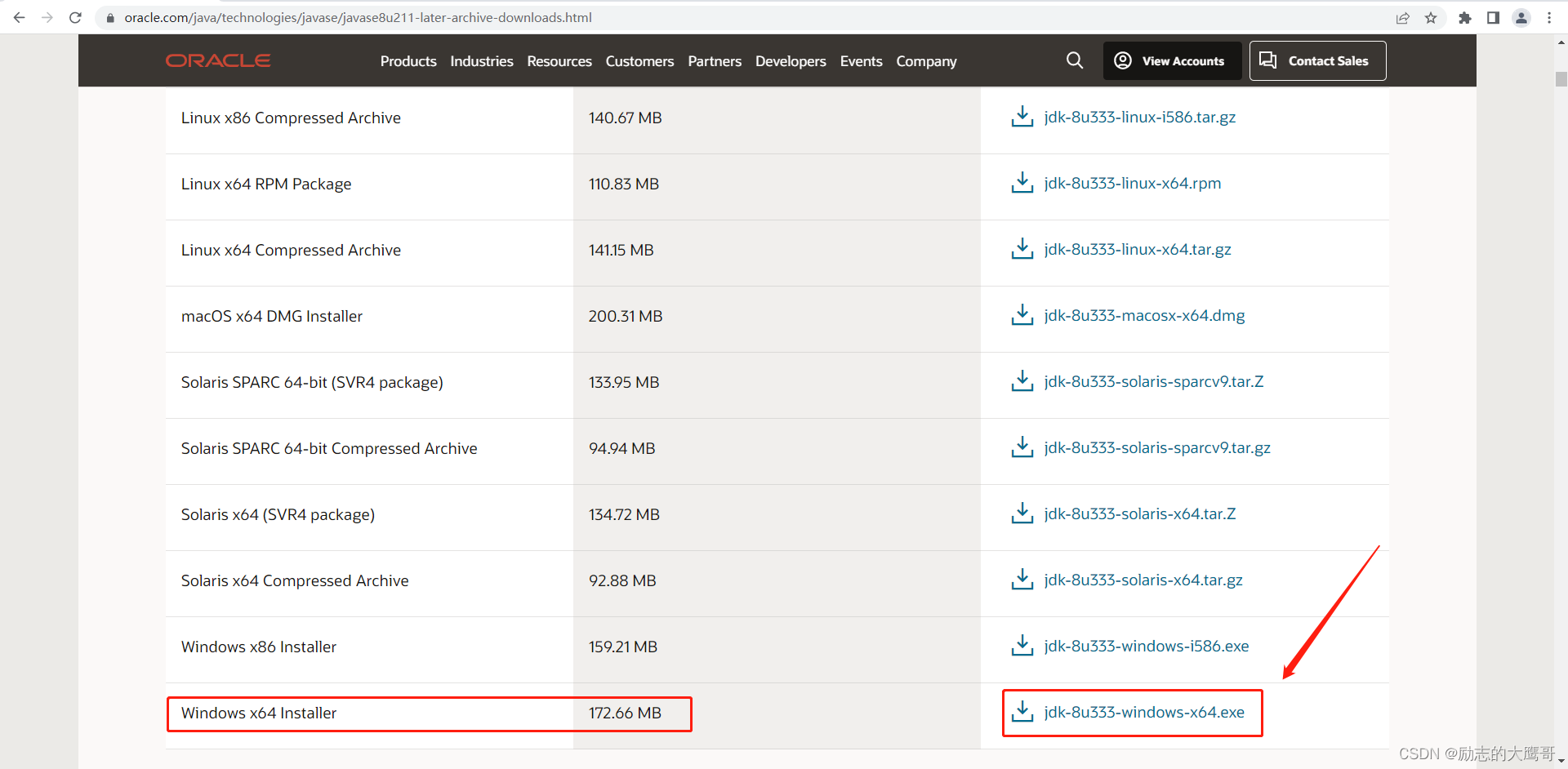Click download icon for windows-x64.exe
Screen dimensions: 1568x769
[x=1022, y=712]
